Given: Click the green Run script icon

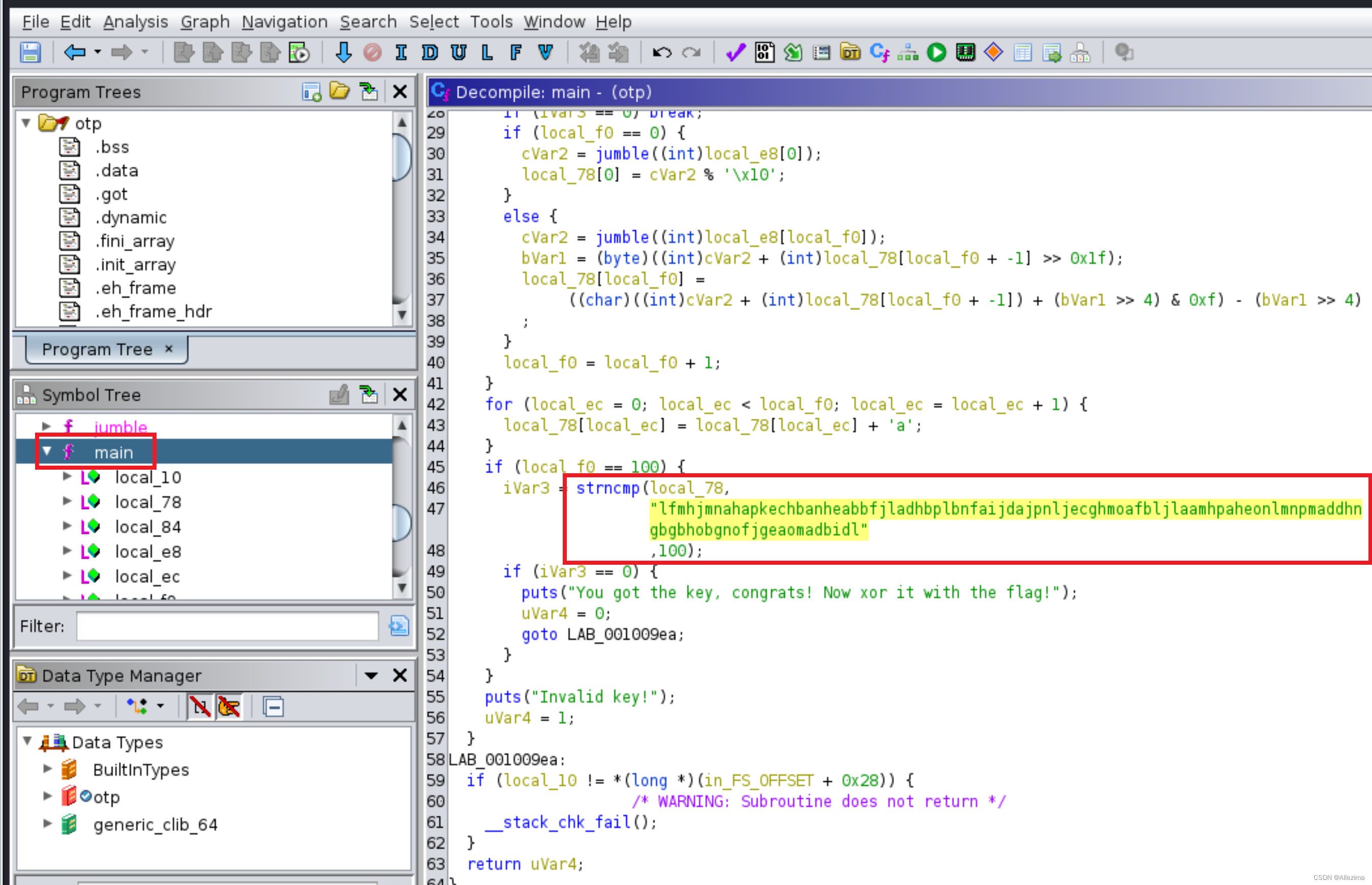Looking at the screenshot, I should 936,53.
